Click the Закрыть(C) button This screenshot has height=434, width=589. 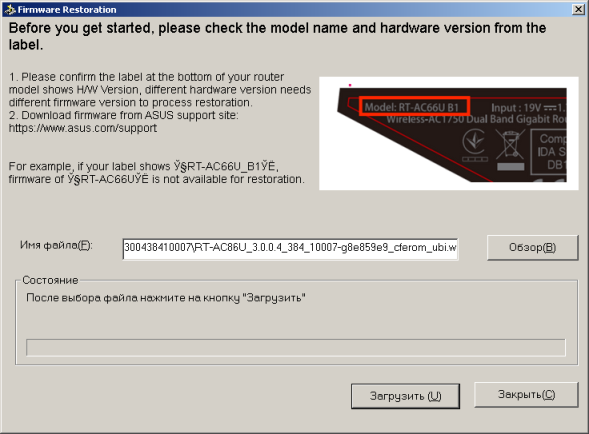click(x=526, y=394)
